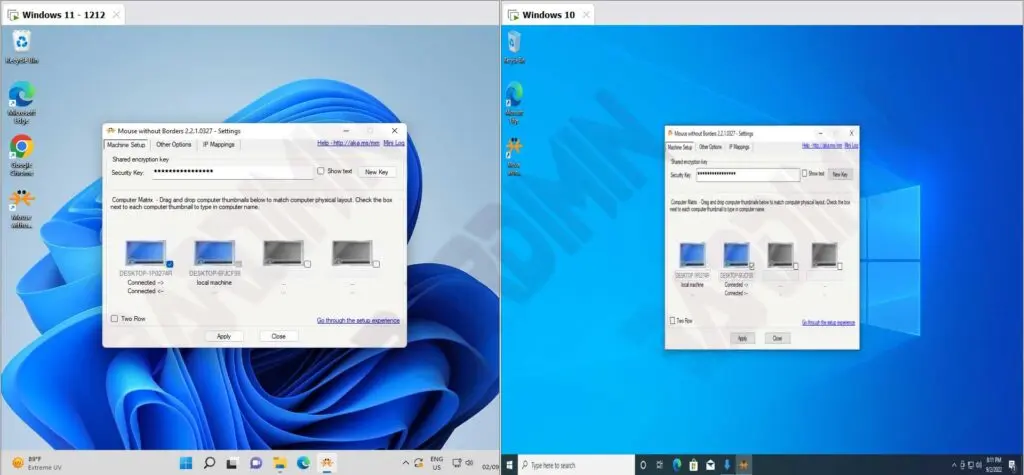Expand hidden tray icons chevron on the Windows 11 taskbar
This screenshot has height=475, width=1024.
coord(405,463)
